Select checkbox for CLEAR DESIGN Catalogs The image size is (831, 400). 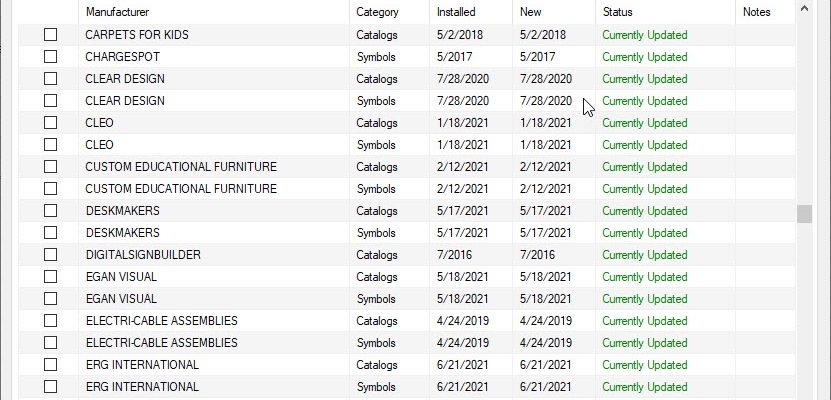(50, 78)
